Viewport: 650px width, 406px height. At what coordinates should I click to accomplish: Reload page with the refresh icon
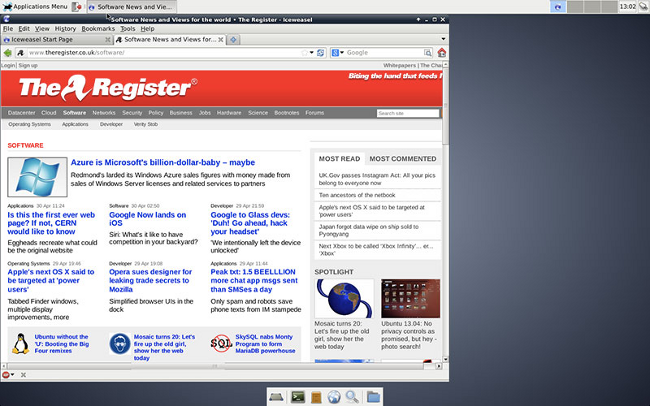click(x=320, y=53)
